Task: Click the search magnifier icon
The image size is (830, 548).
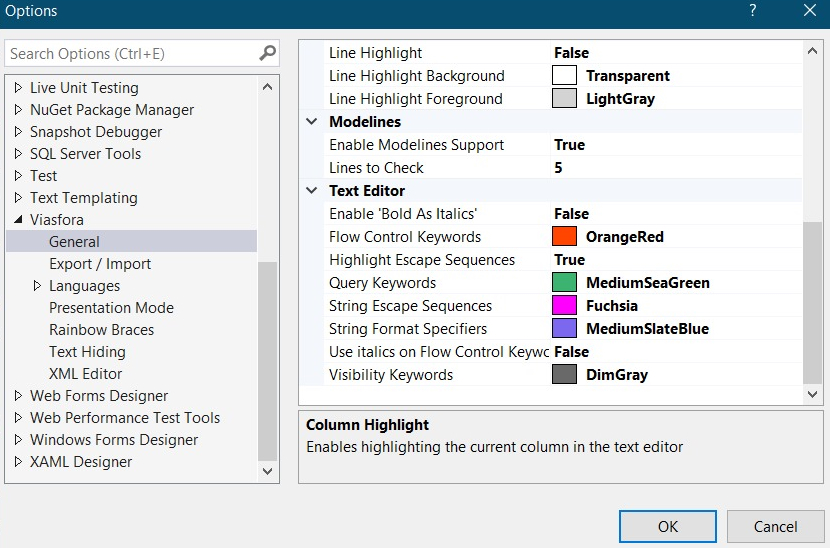Action: [267, 53]
